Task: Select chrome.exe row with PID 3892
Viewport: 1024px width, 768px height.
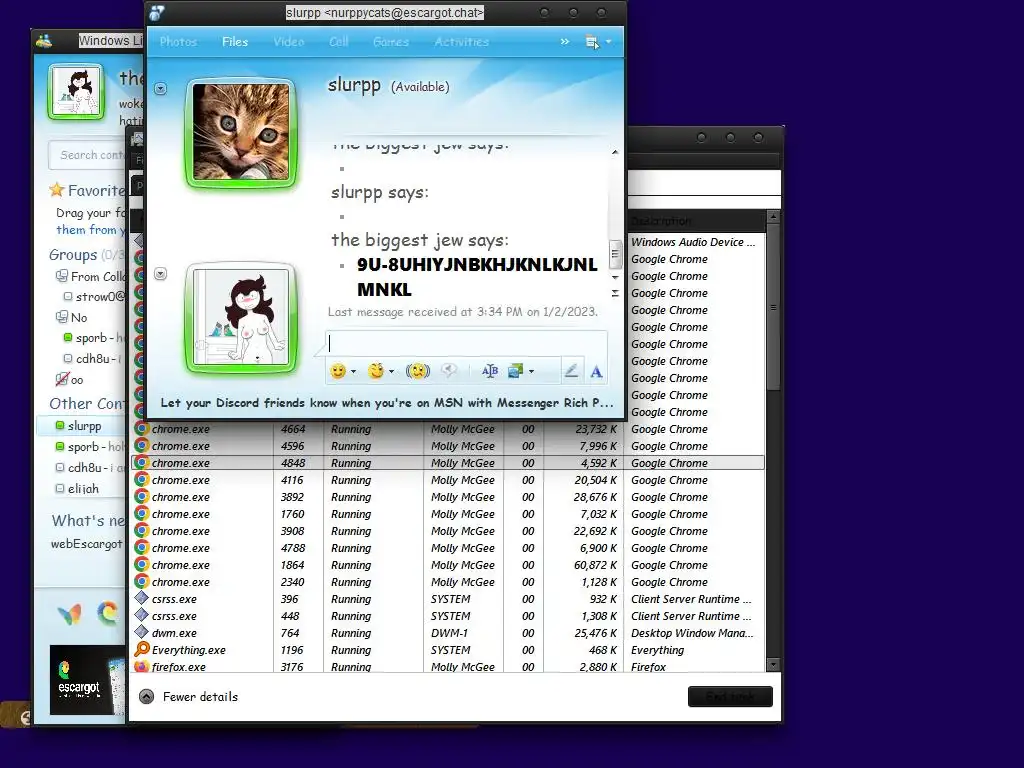Action: 448,497
